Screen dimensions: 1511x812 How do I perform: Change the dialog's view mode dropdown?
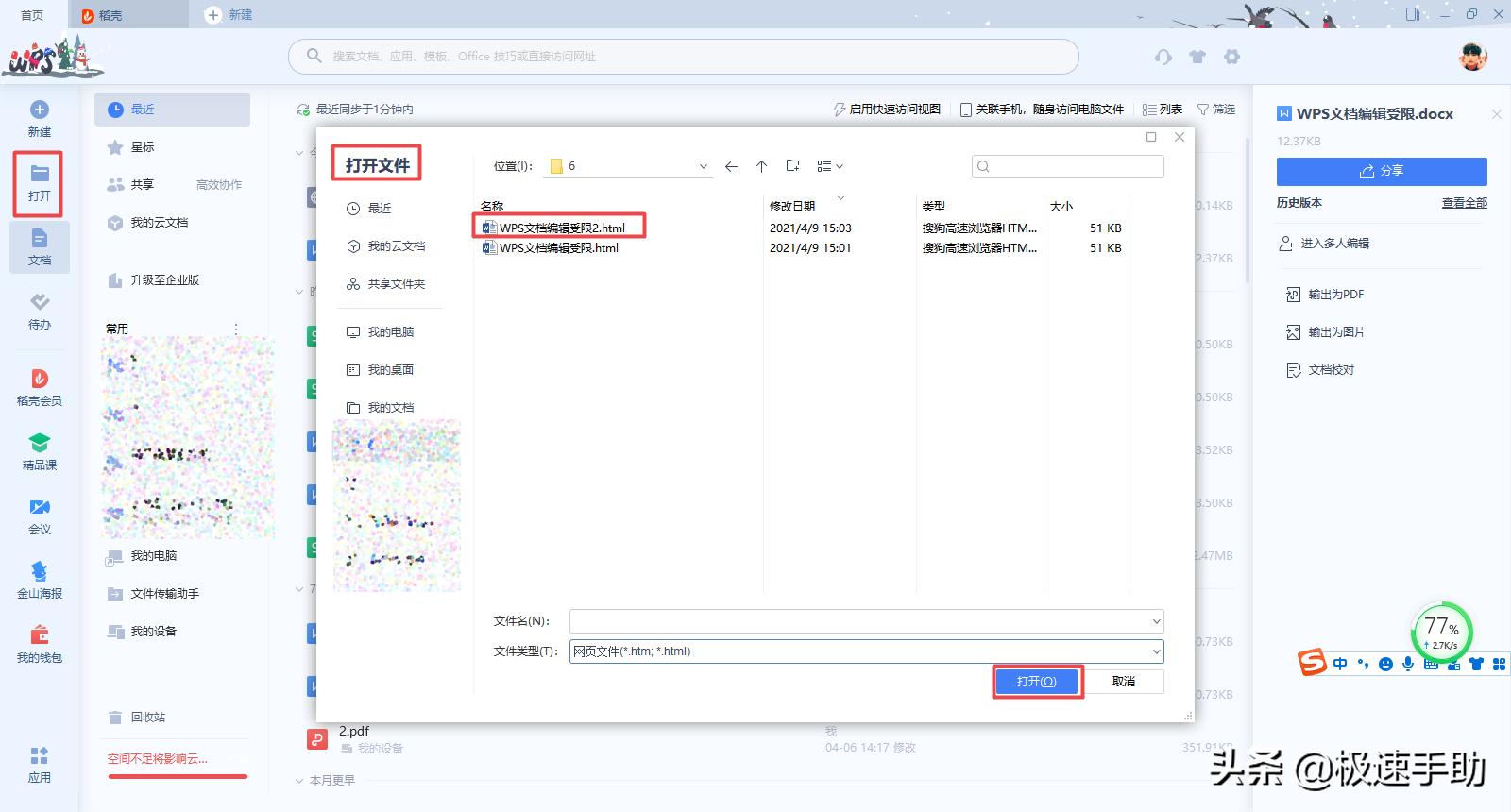[829, 166]
